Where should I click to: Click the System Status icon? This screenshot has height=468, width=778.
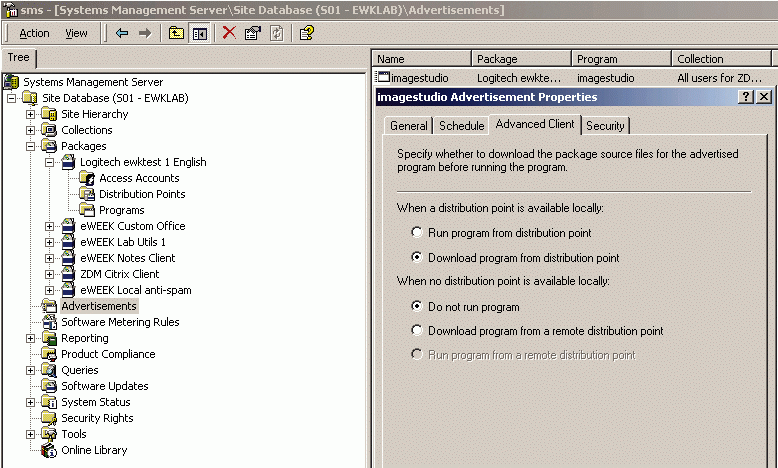pos(49,402)
